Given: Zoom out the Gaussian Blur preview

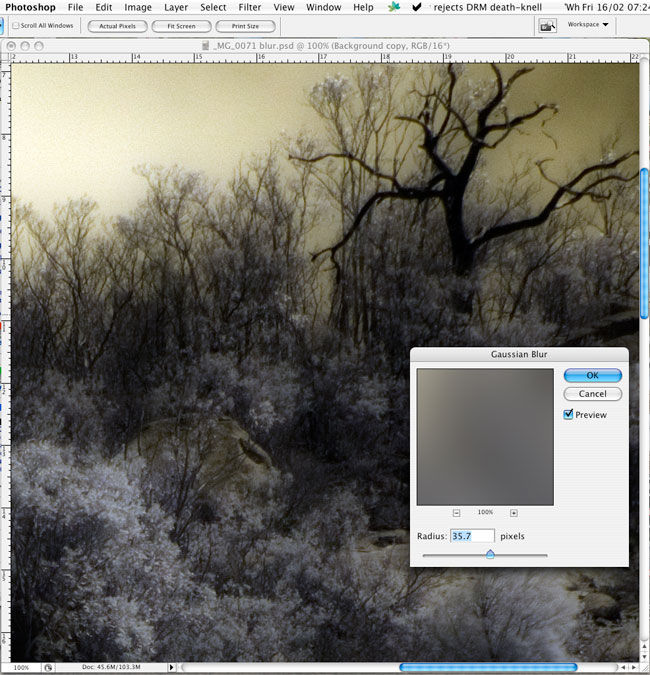Looking at the screenshot, I should pyautogui.click(x=456, y=512).
